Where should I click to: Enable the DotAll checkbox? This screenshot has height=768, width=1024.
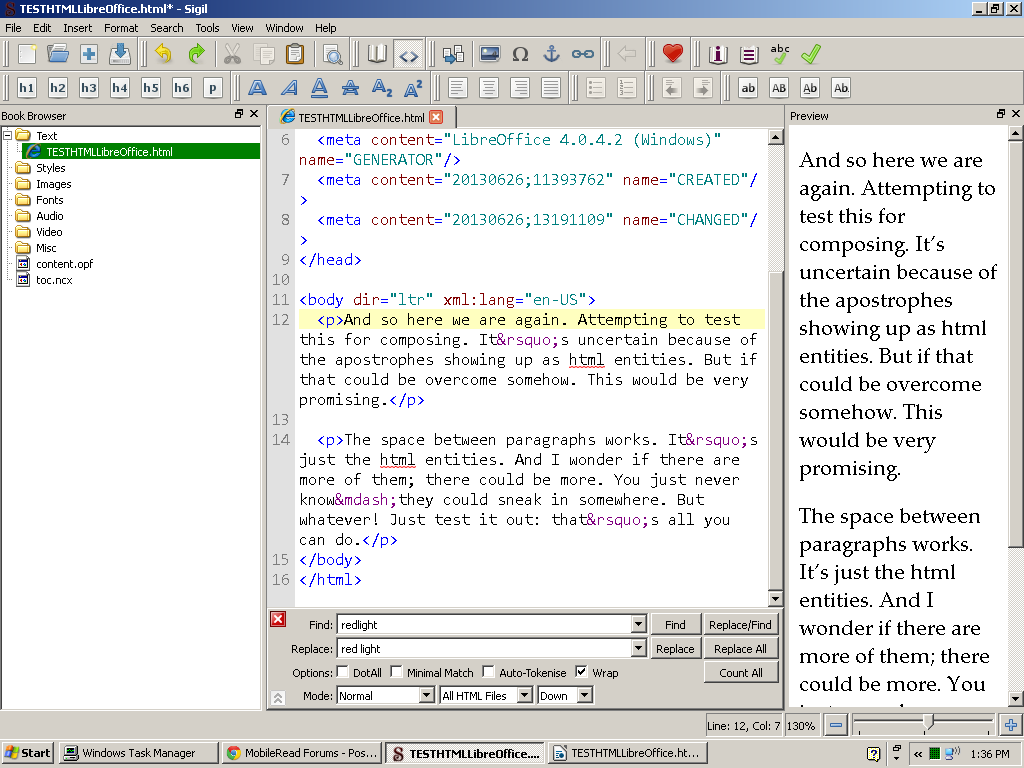point(343,673)
